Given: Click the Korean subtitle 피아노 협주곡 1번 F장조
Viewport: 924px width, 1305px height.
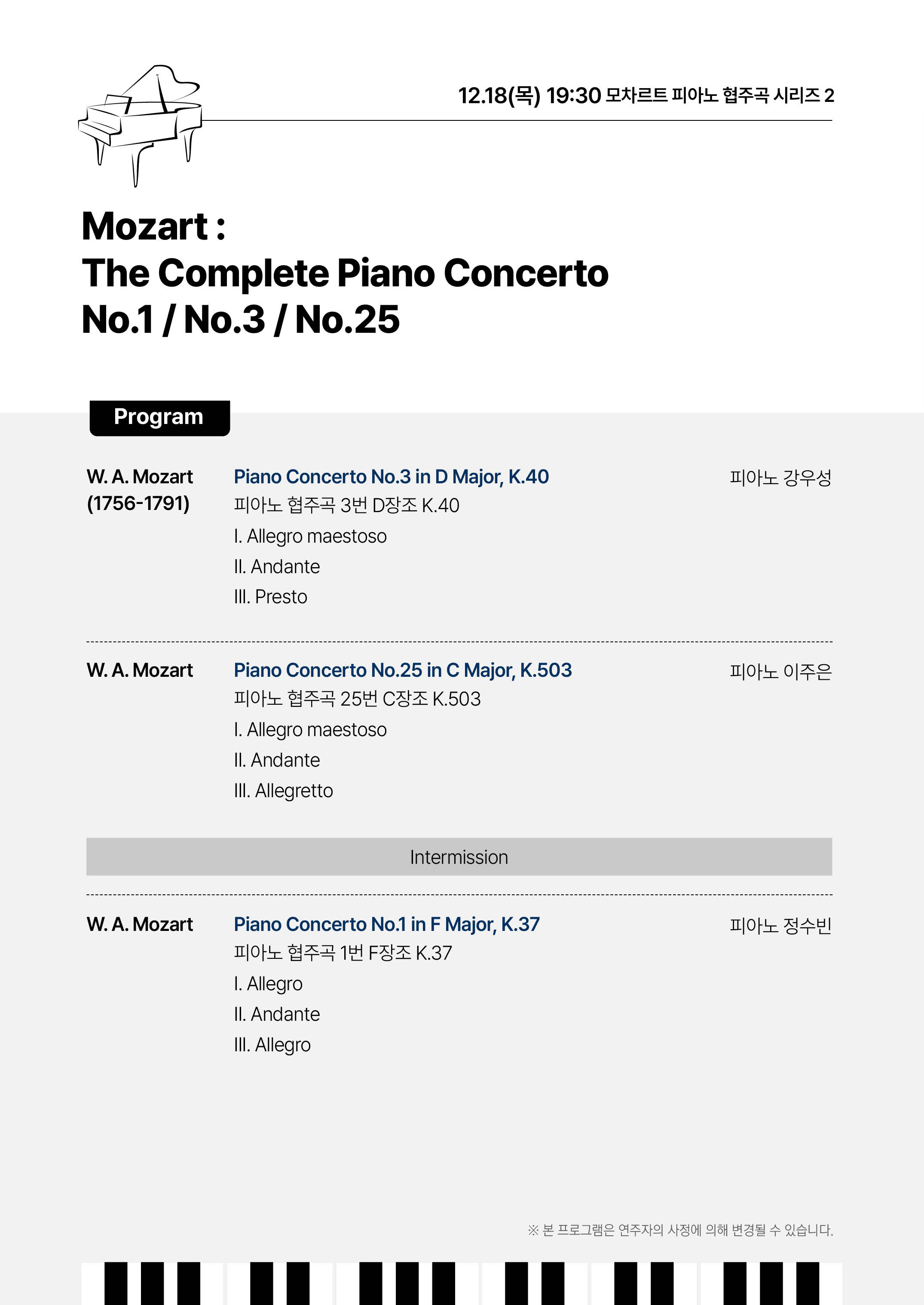Looking at the screenshot, I should pyautogui.click(x=343, y=953).
